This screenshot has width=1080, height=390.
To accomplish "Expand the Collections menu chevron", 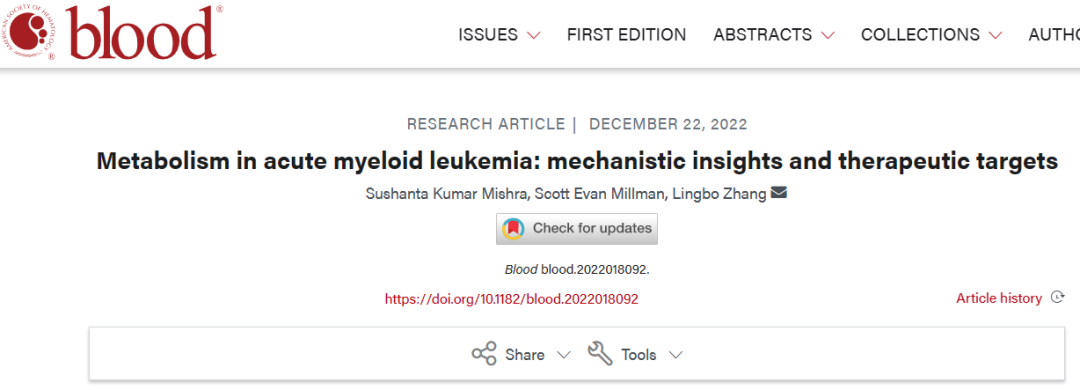I will coord(995,35).
